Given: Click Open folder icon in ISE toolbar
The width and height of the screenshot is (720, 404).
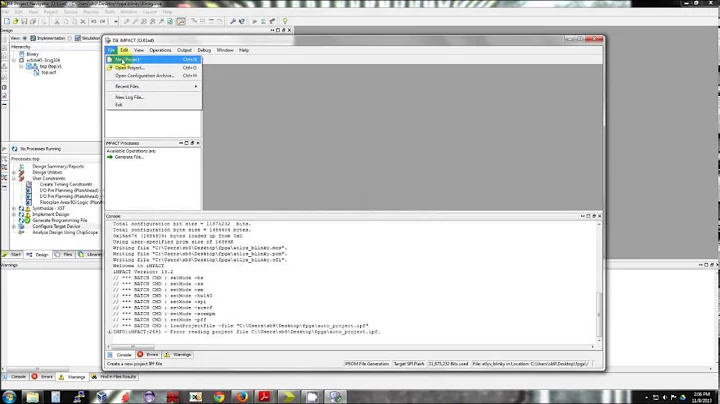Looking at the screenshot, I should point(16,21).
